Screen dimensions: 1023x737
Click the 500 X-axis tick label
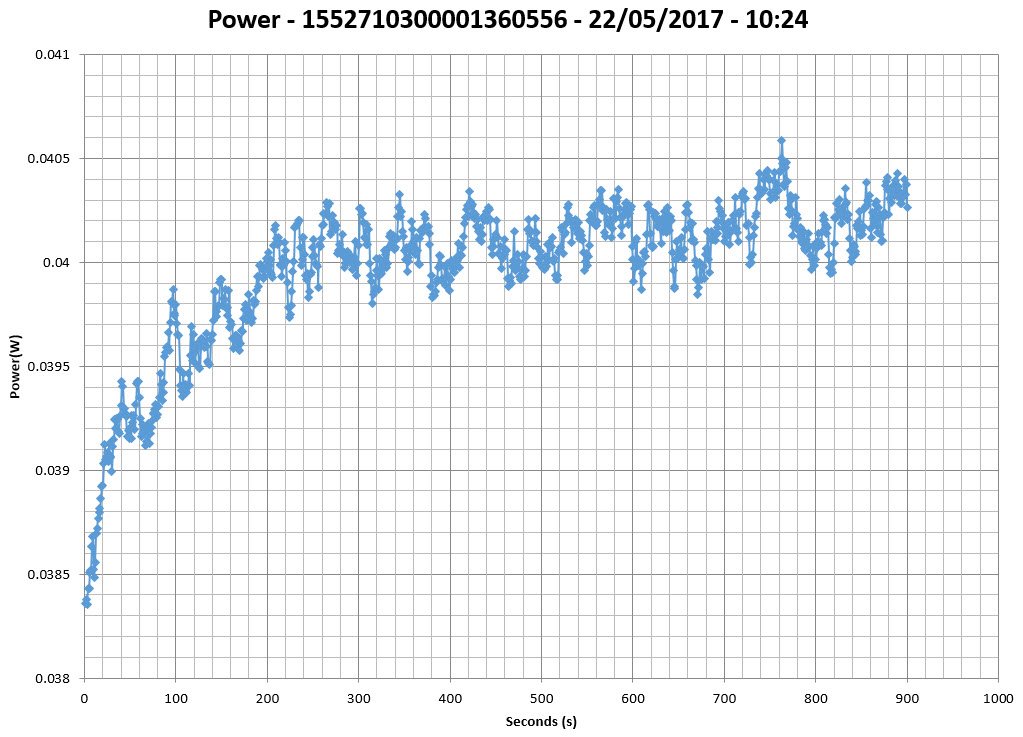pos(541,697)
